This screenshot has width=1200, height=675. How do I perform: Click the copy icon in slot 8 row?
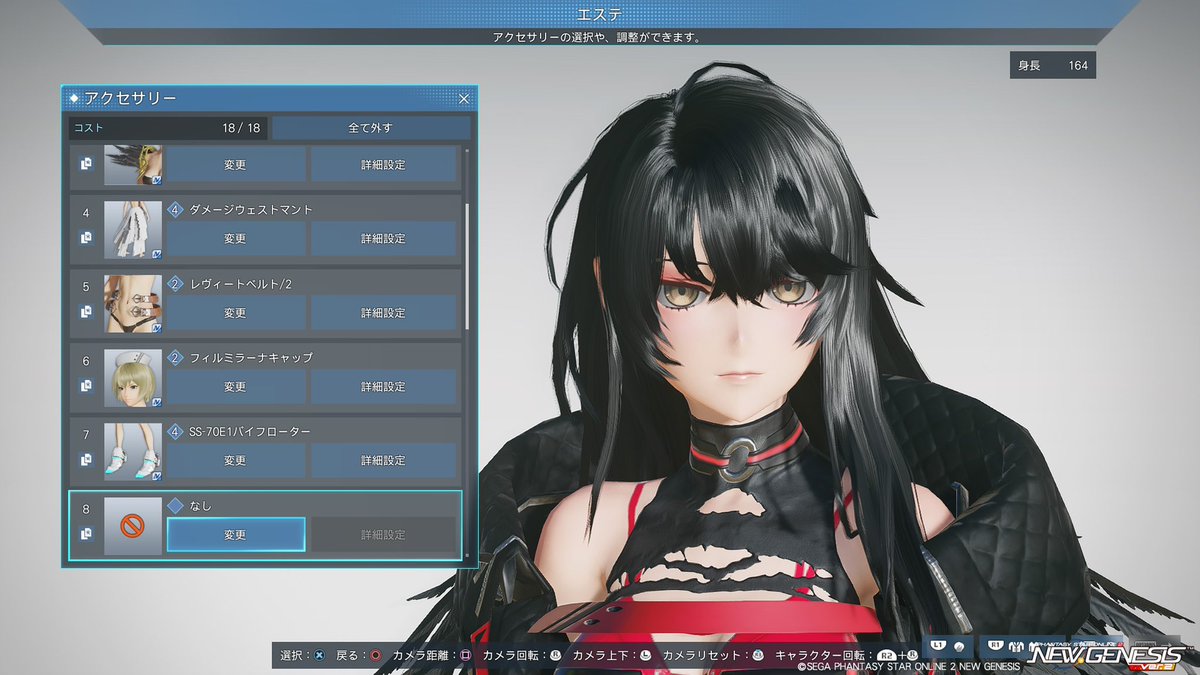tap(86, 534)
